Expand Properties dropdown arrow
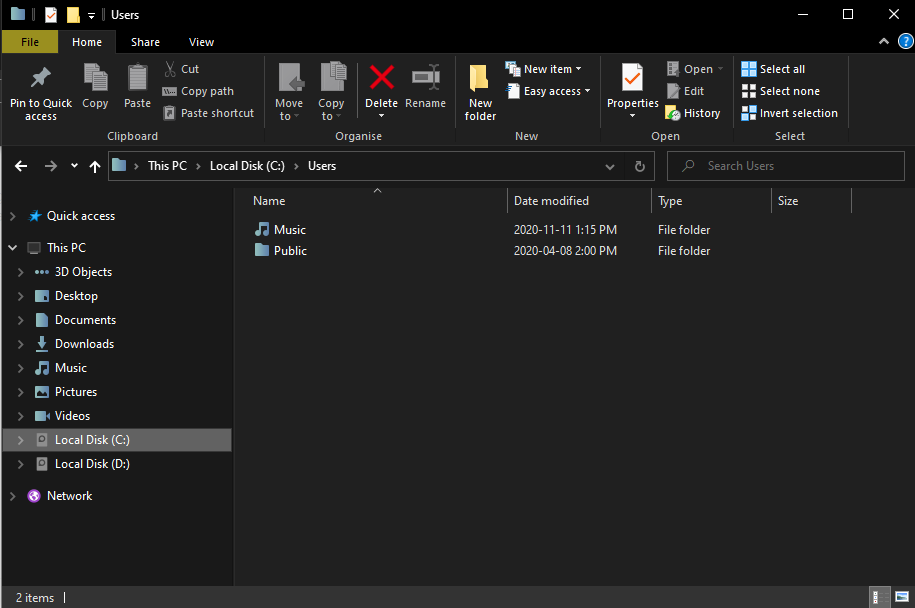This screenshot has height=608, width=915. (633, 116)
